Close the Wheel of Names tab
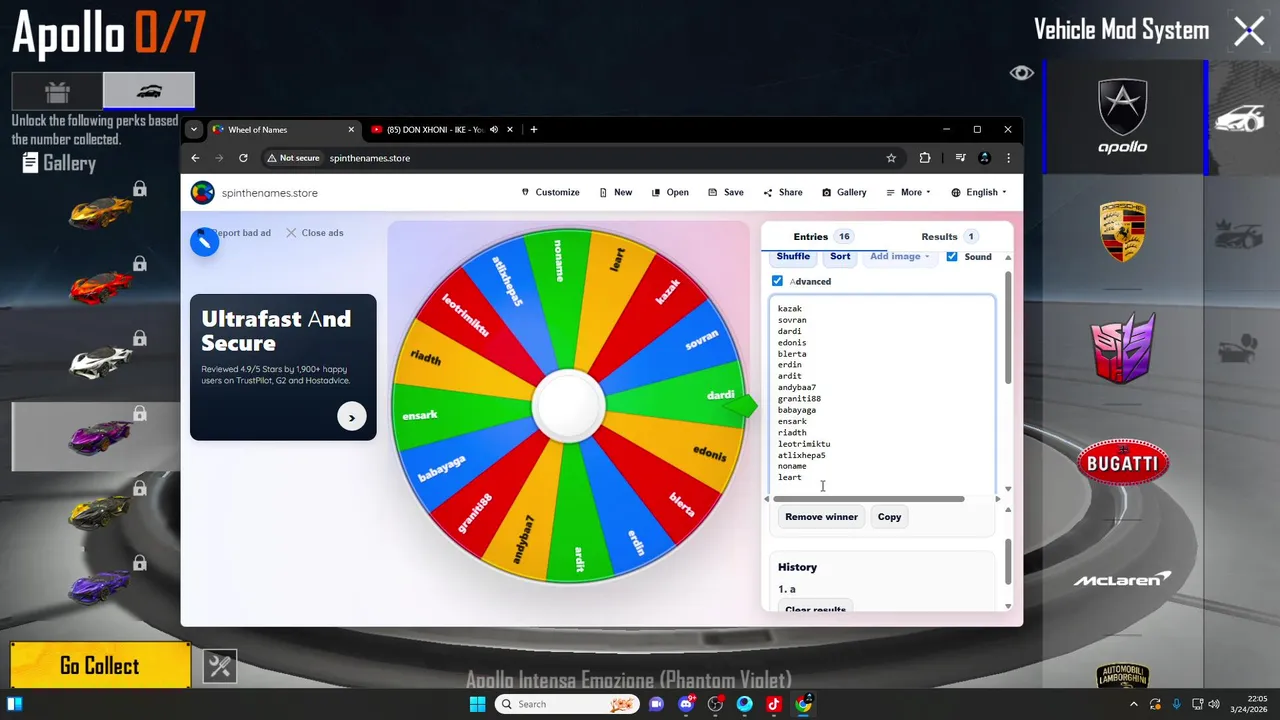Image resolution: width=1280 pixels, height=720 pixels. (351, 129)
